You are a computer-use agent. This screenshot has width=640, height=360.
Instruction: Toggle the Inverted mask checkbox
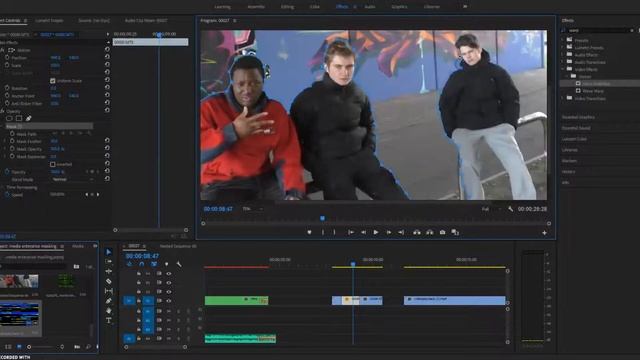click(53, 164)
